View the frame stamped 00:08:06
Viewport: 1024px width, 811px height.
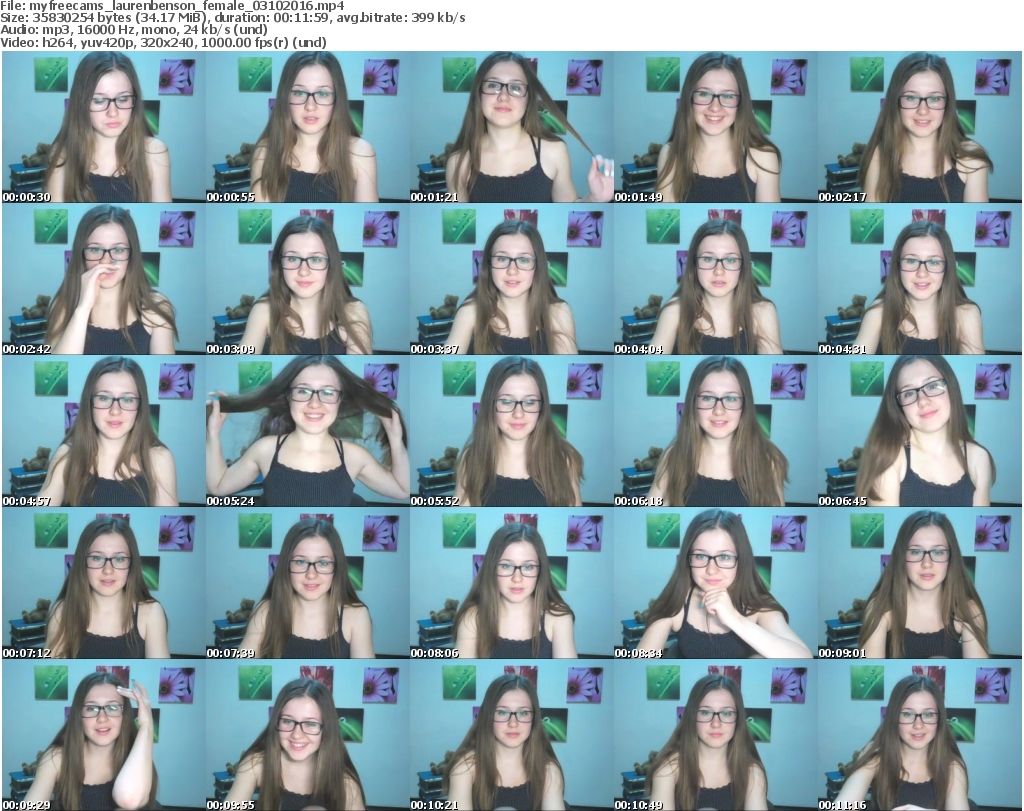click(511, 583)
